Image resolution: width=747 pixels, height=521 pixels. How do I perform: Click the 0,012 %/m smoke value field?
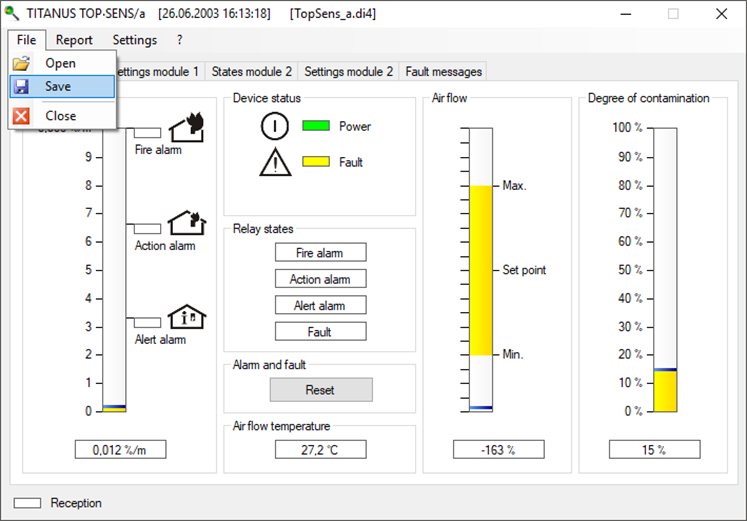tap(121, 450)
